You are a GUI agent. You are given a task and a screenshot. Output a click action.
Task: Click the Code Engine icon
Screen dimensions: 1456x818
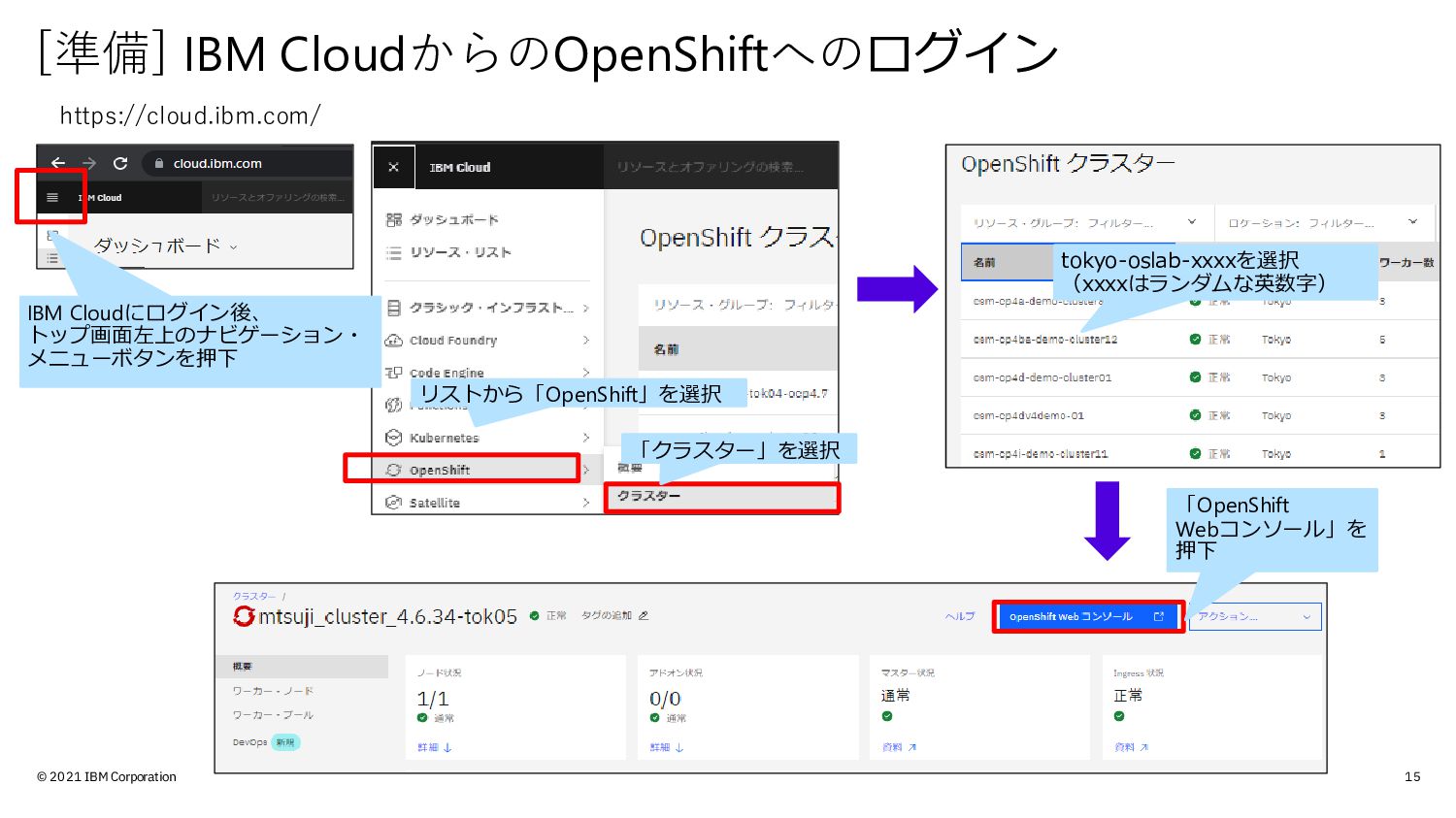(x=393, y=373)
